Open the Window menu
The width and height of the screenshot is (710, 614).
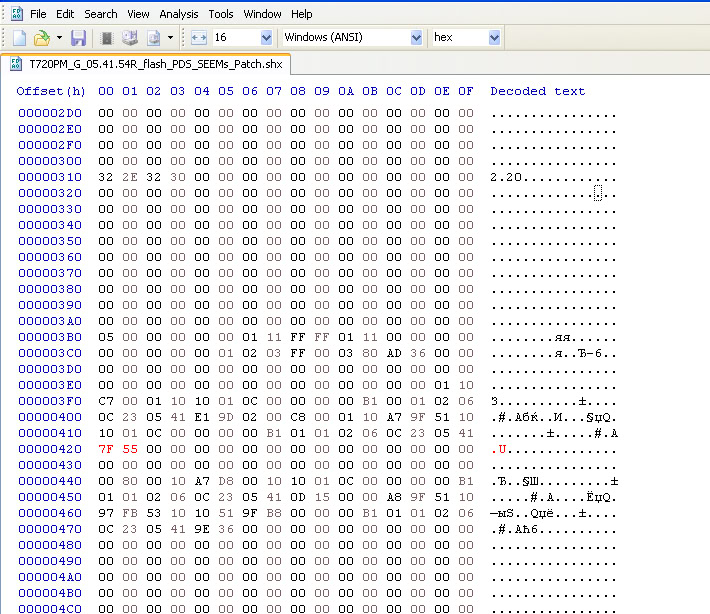click(262, 14)
